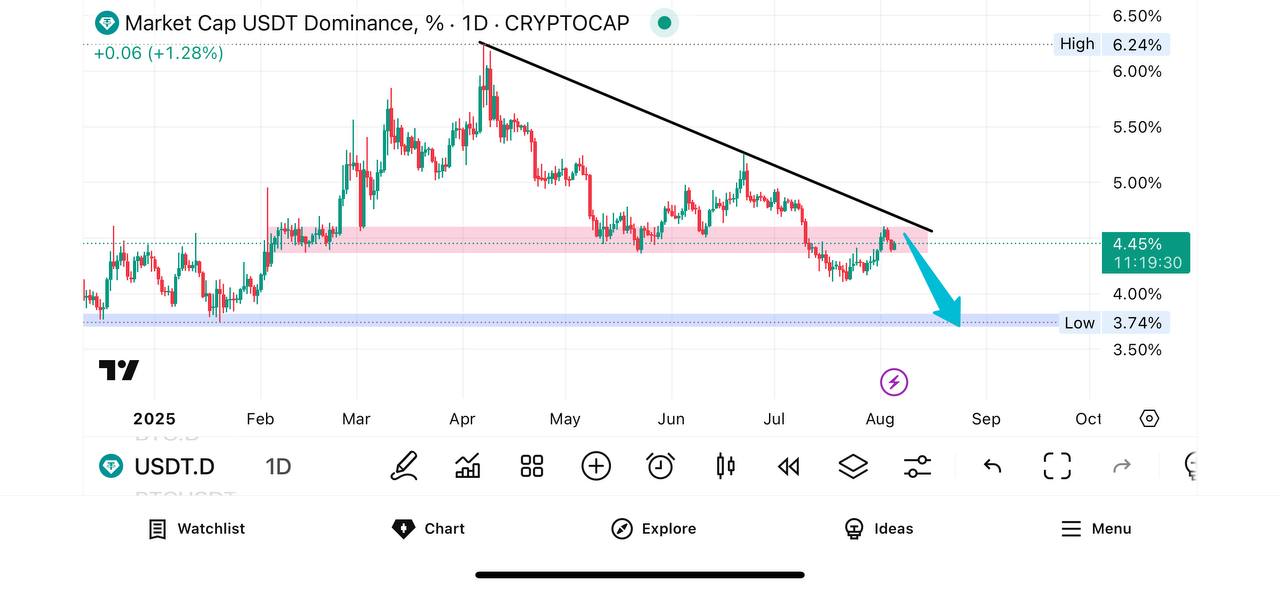
Task: Start bar replay with rewind icon
Action: pyautogui.click(x=789, y=466)
